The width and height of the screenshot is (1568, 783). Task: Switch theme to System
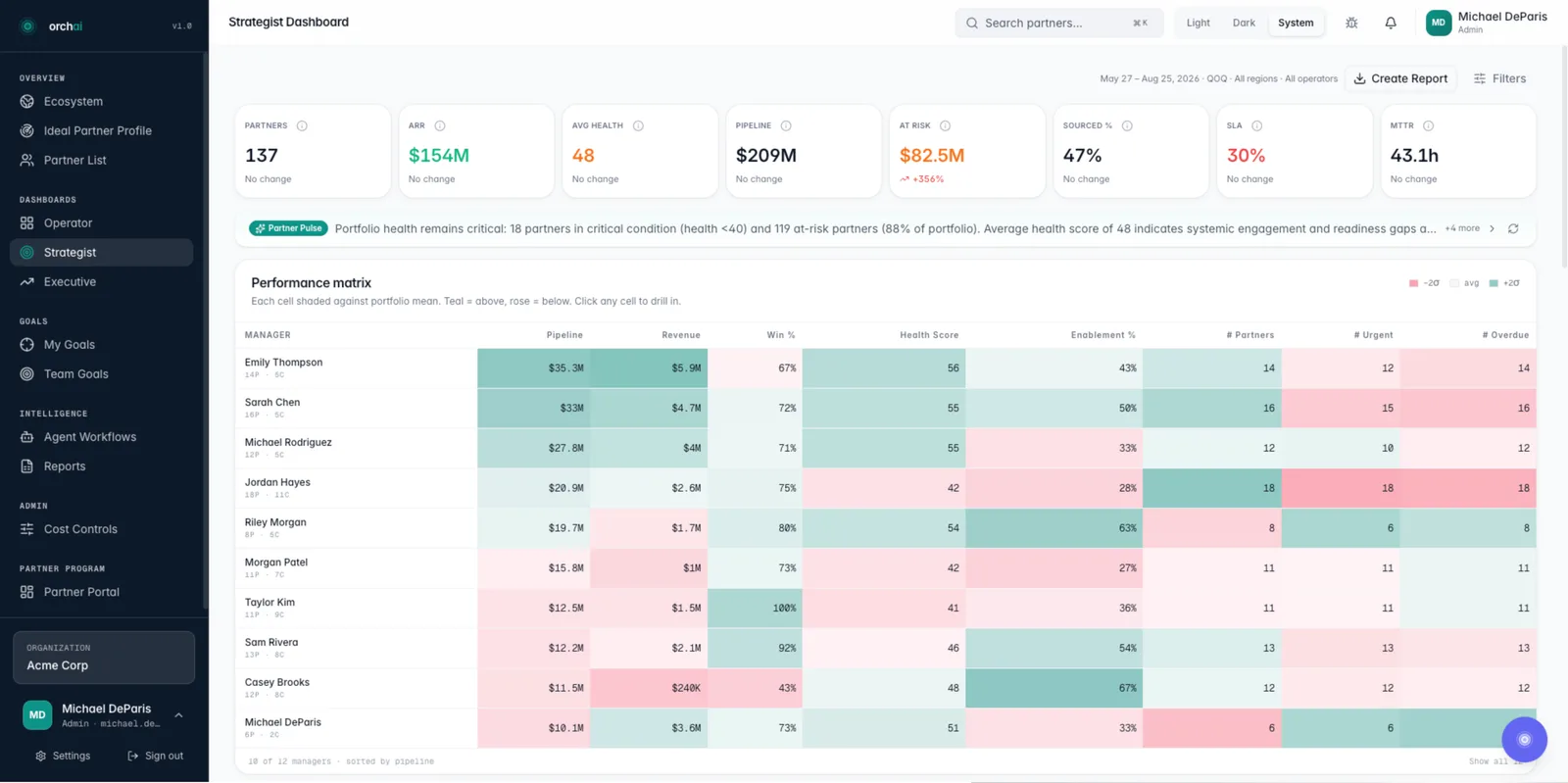pyautogui.click(x=1296, y=23)
